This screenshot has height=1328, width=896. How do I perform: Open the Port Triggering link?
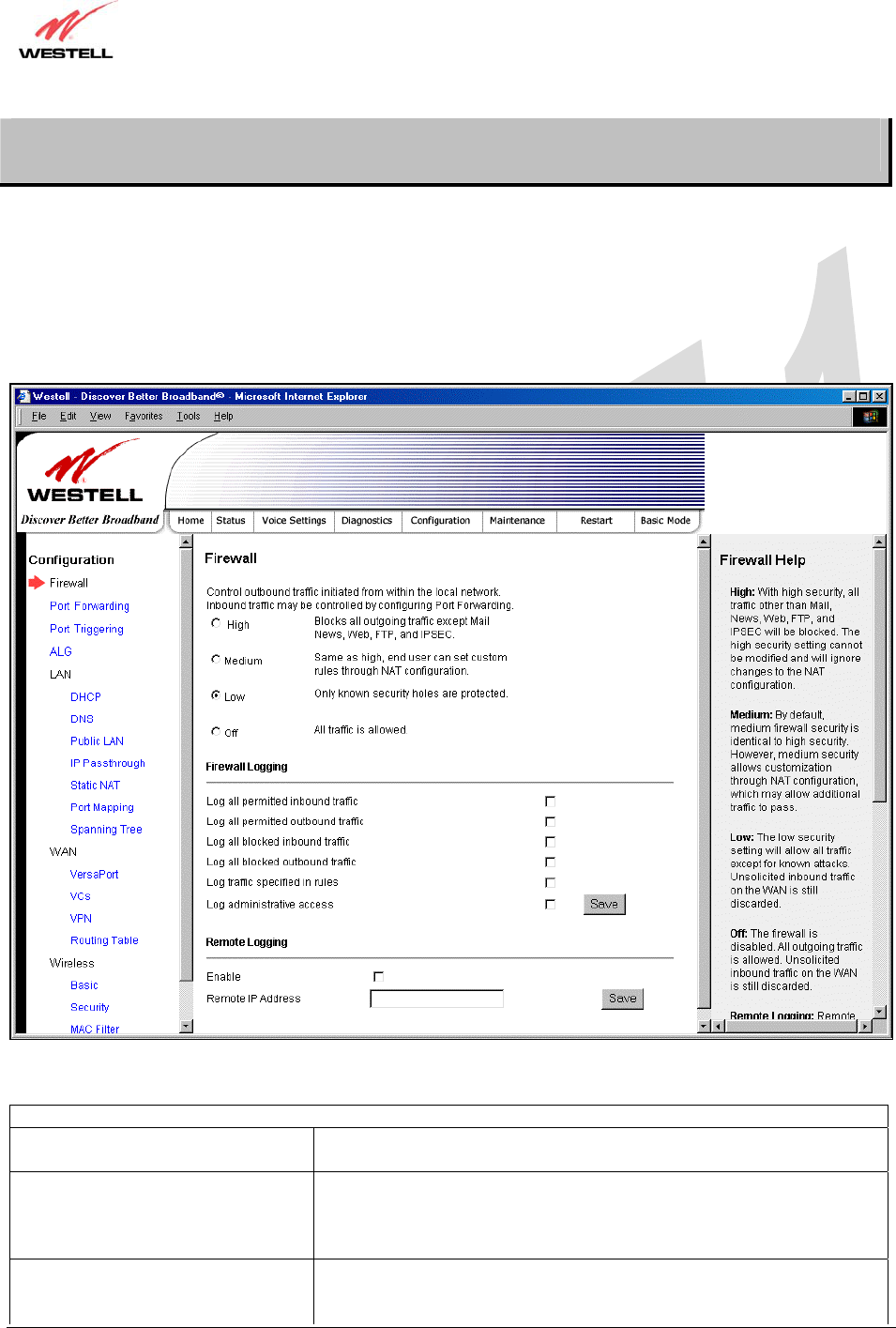click(86, 629)
